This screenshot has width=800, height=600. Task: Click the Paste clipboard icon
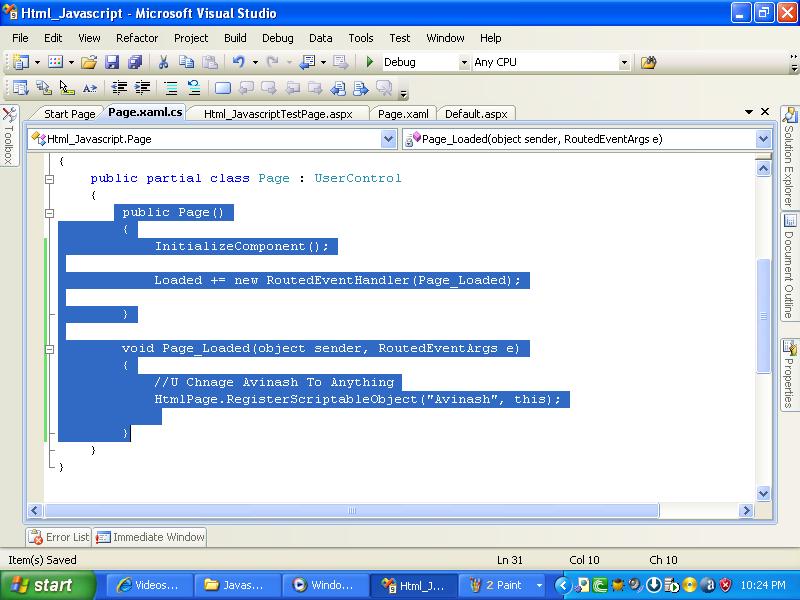[x=210, y=62]
